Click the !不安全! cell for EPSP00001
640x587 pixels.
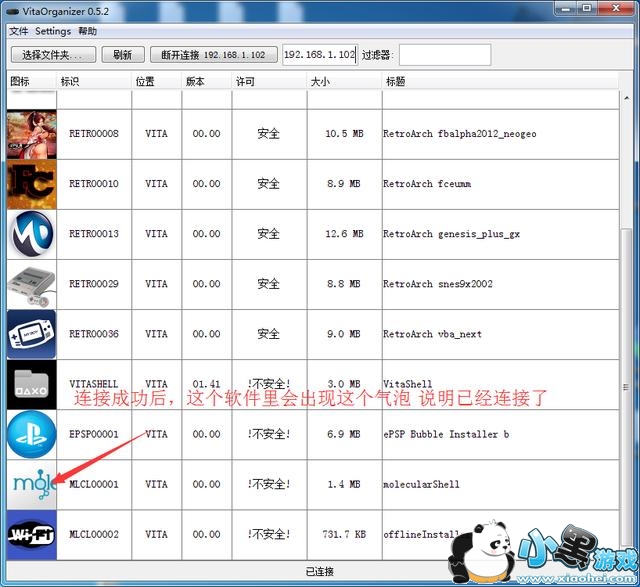(269, 434)
